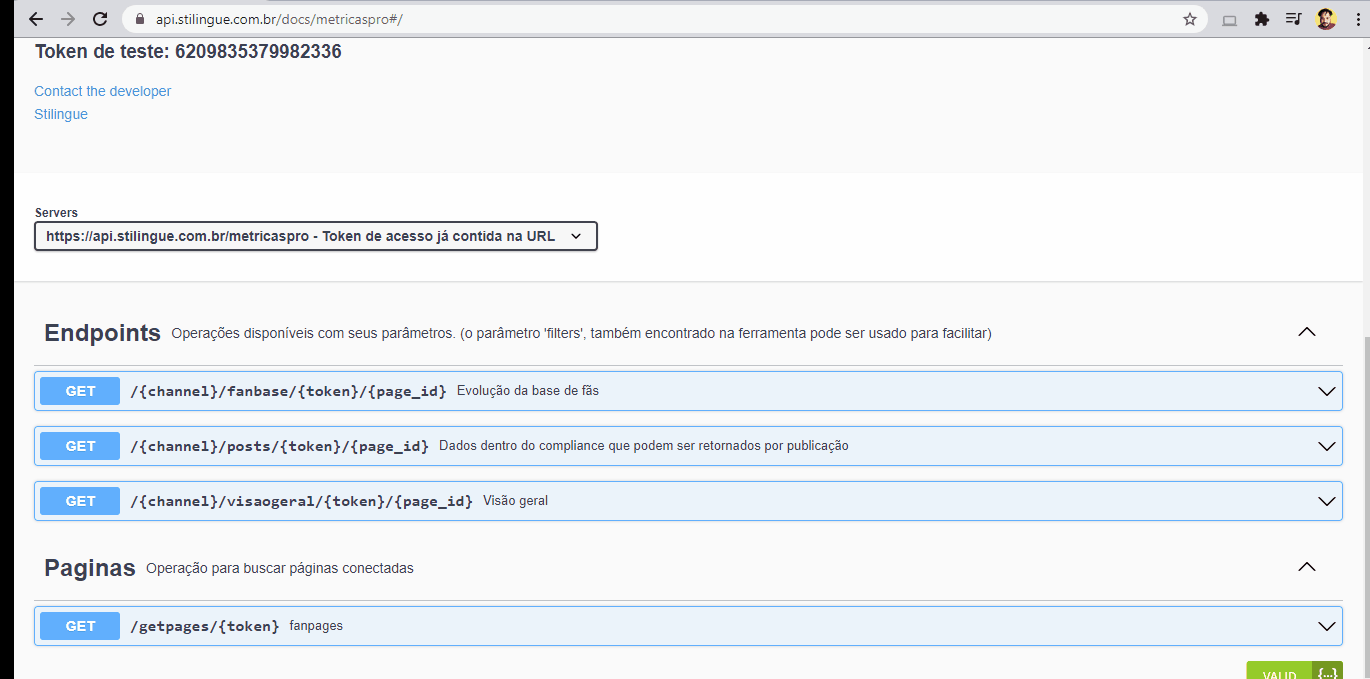
Task: Click the 'fanpages' endpoint description
Action: click(316, 626)
